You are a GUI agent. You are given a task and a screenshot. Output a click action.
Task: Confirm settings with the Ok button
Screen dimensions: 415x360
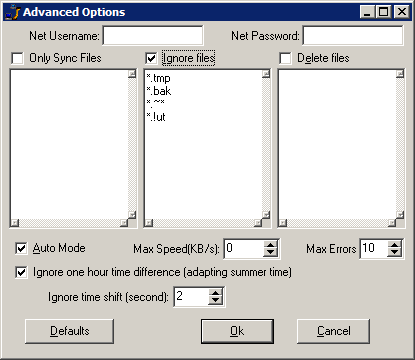click(x=237, y=331)
